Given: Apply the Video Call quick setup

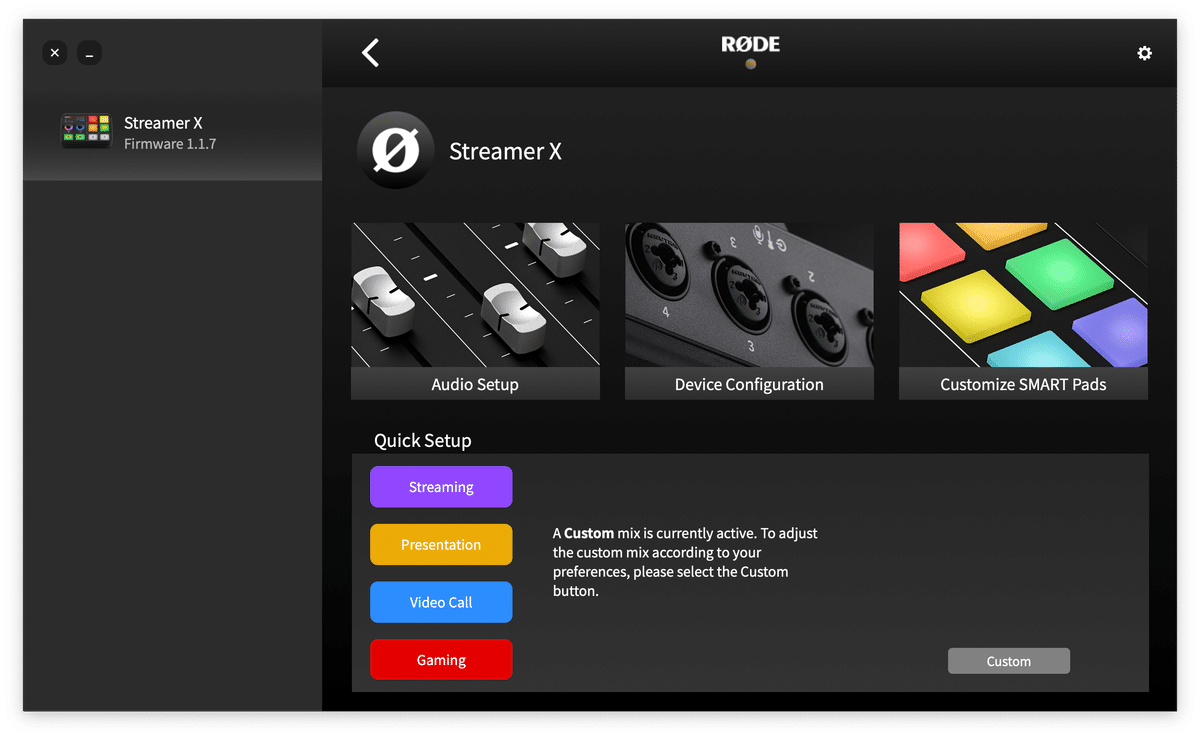Looking at the screenshot, I should 441,602.
